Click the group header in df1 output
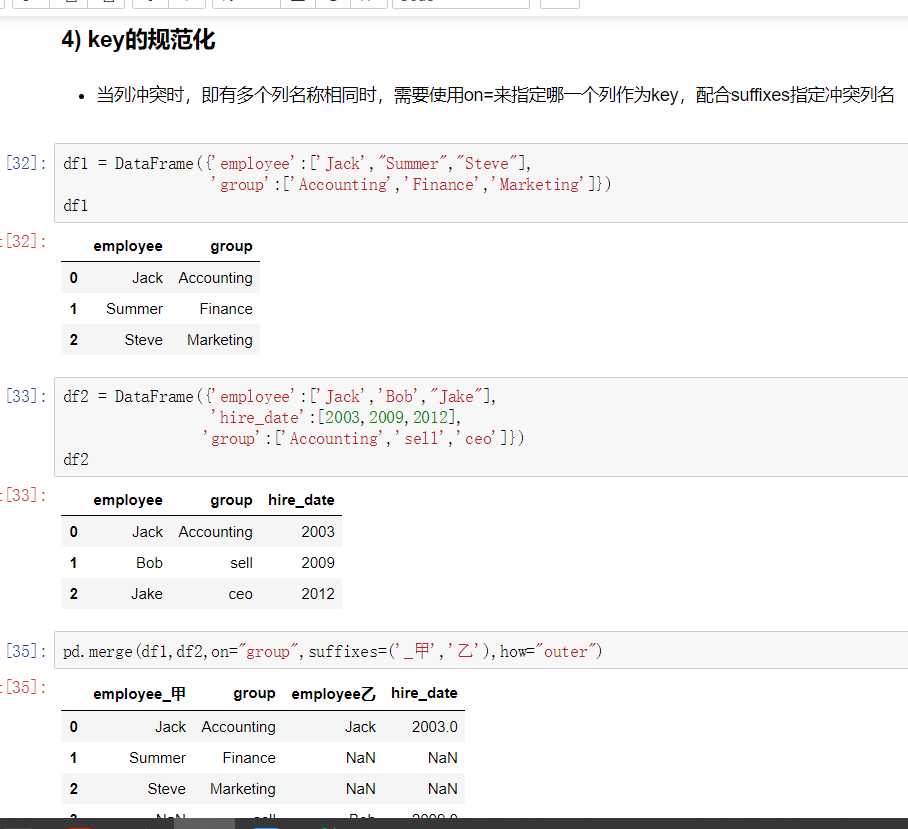Viewport: 908px width, 829px height. tap(231, 246)
